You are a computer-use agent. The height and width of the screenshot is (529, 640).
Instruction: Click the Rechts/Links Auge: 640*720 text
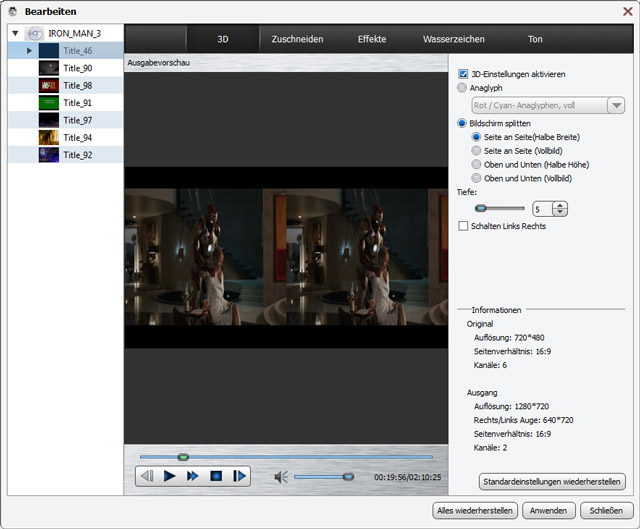point(523,420)
